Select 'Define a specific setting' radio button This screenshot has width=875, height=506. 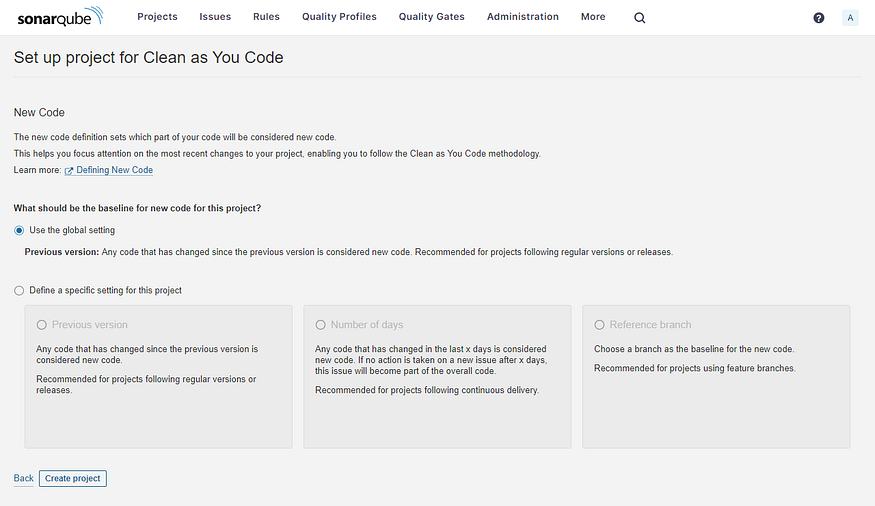tap(19, 291)
